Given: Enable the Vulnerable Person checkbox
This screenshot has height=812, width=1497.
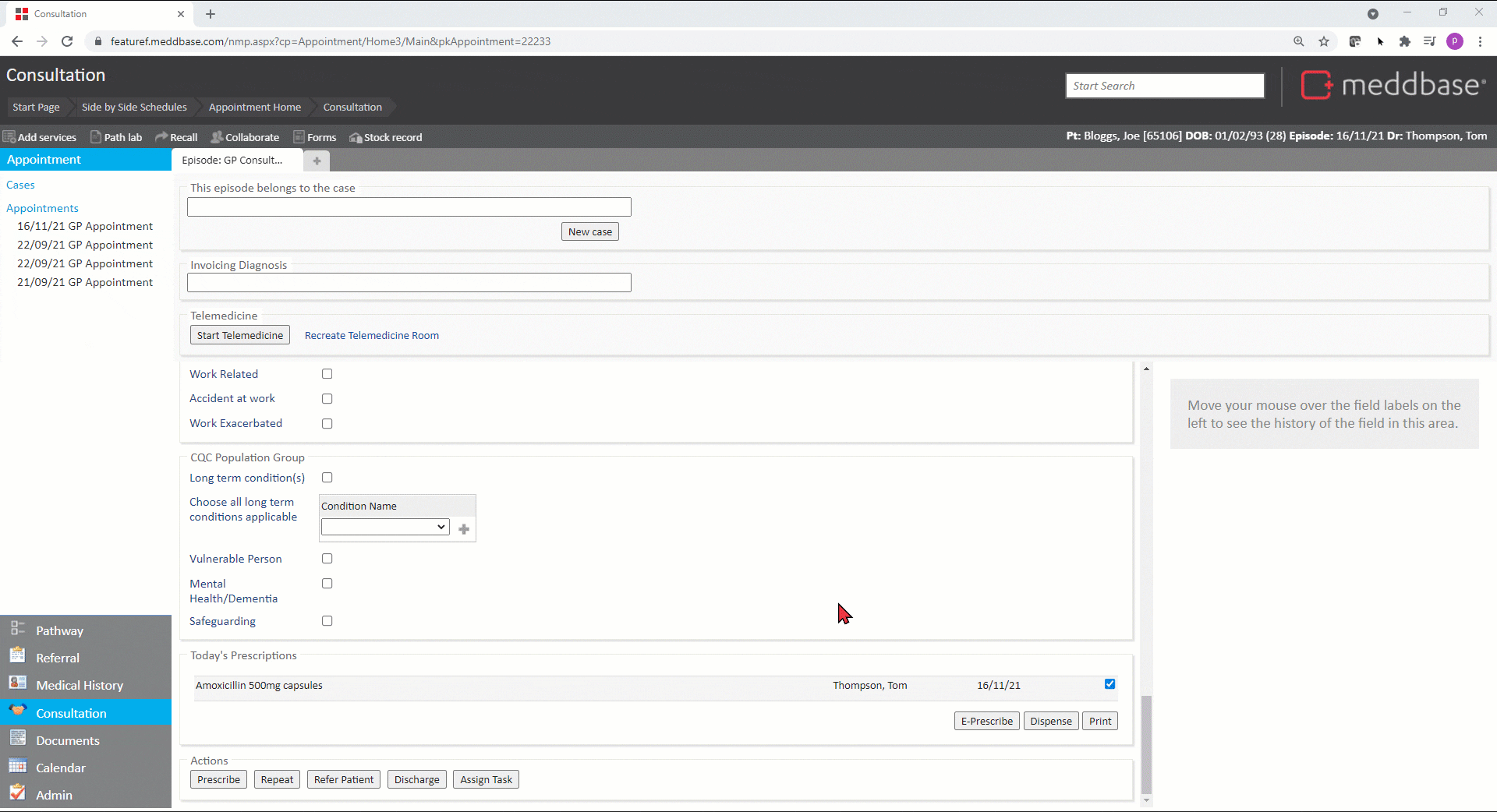Looking at the screenshot, I should pyautogui.click(x=327, y=559).
